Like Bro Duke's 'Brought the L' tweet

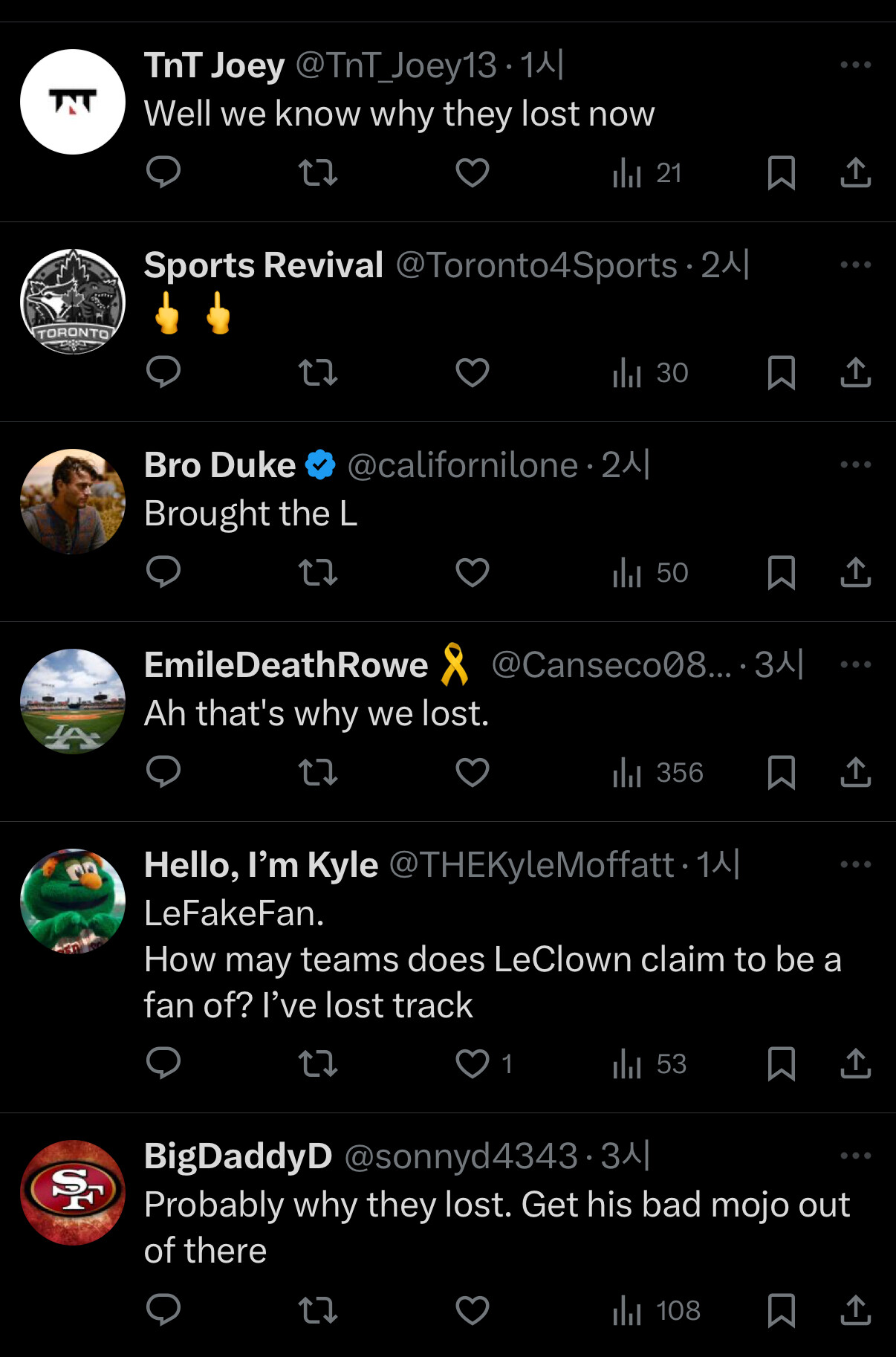coord(473,572)
